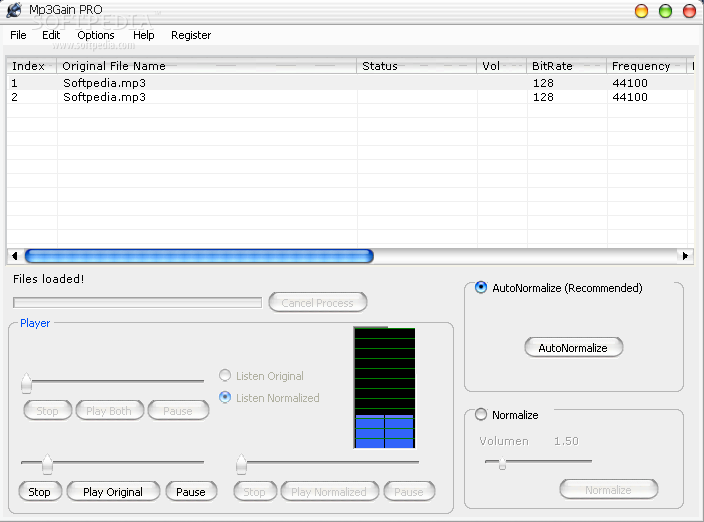Click bitrate 128 in row 1

pyautogui.click(x=543, y=83)
